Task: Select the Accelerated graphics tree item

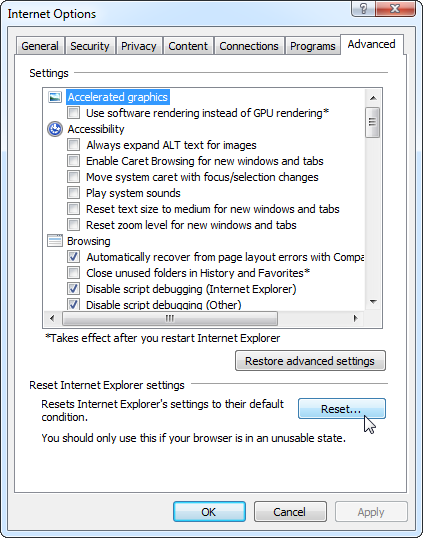Action: coord(118,97)
